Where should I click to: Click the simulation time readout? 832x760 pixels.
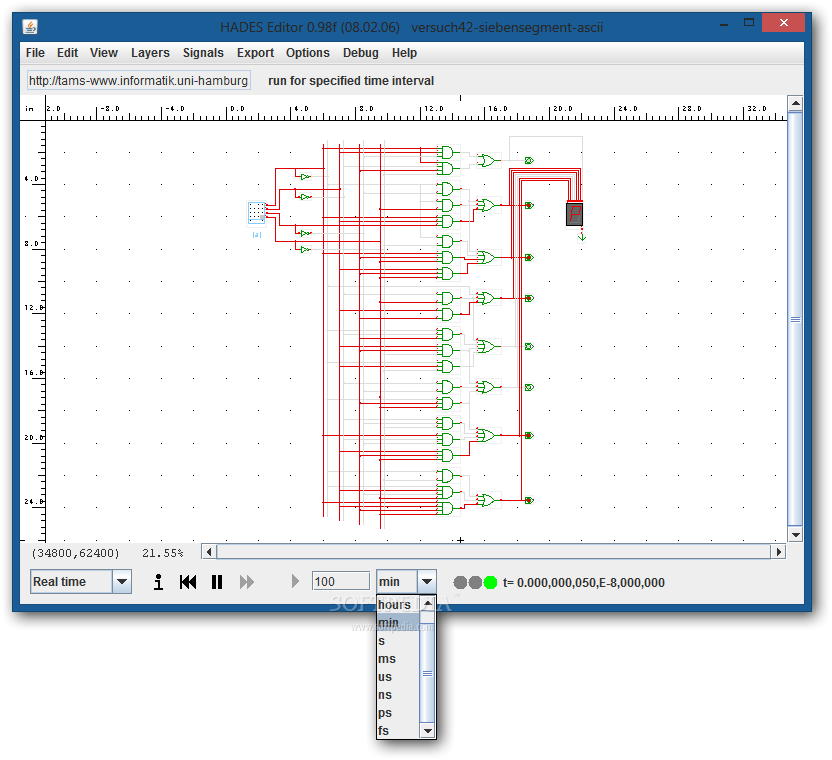pyautogui.click(x=584, y=583)
